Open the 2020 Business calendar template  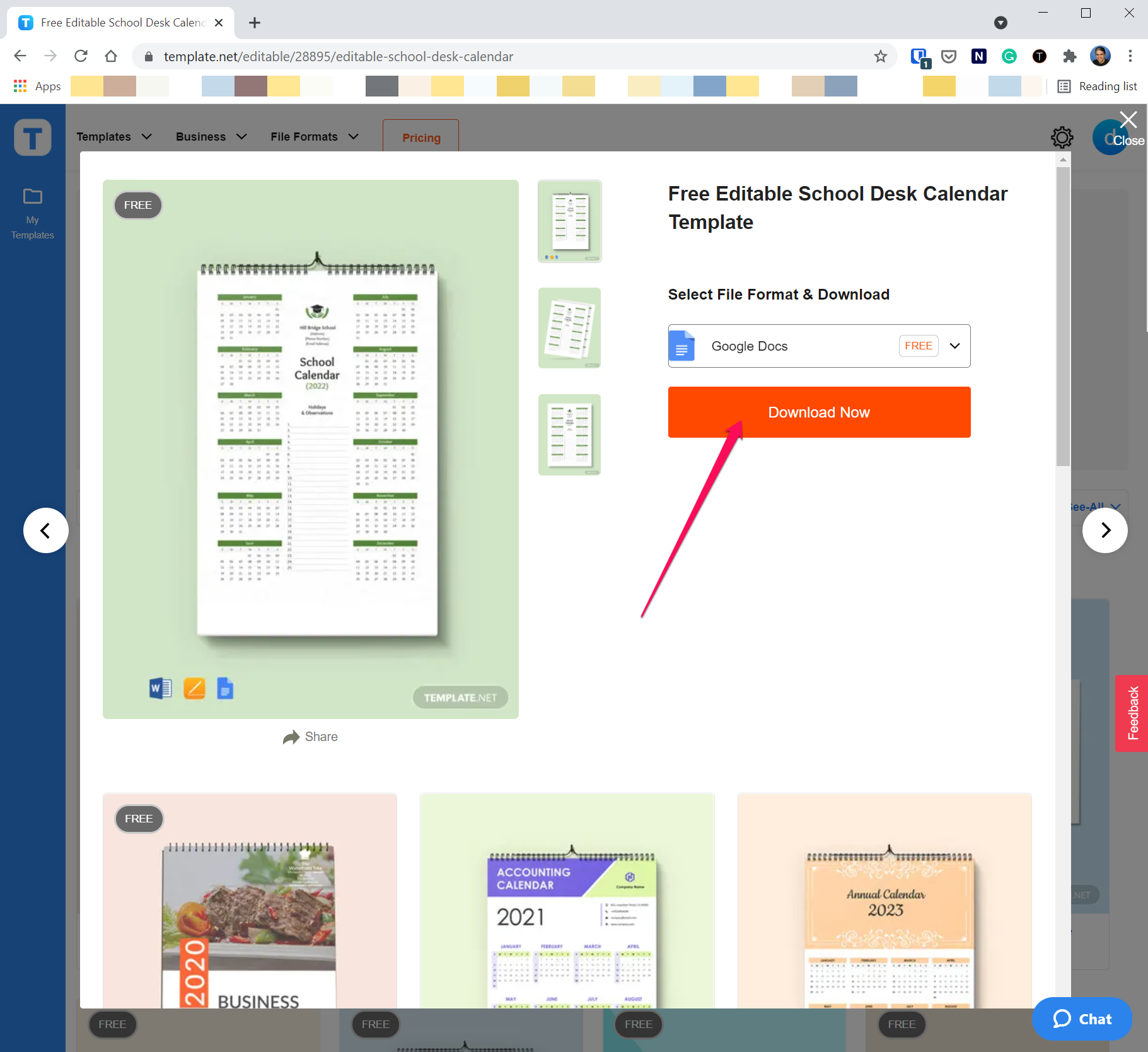pos(250,901)
